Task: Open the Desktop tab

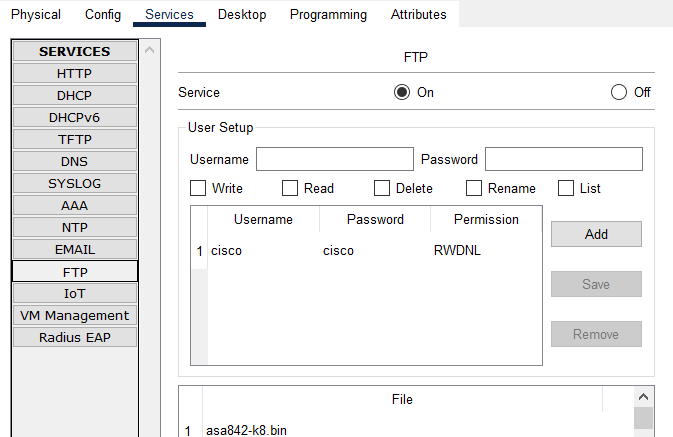Action: point(242,15)
